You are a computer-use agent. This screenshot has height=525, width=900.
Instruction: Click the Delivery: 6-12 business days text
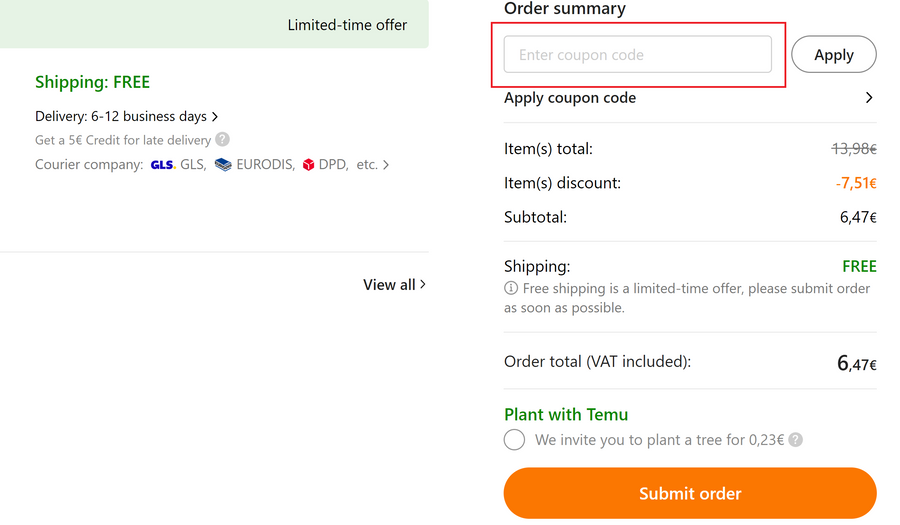tap(121, 117)
